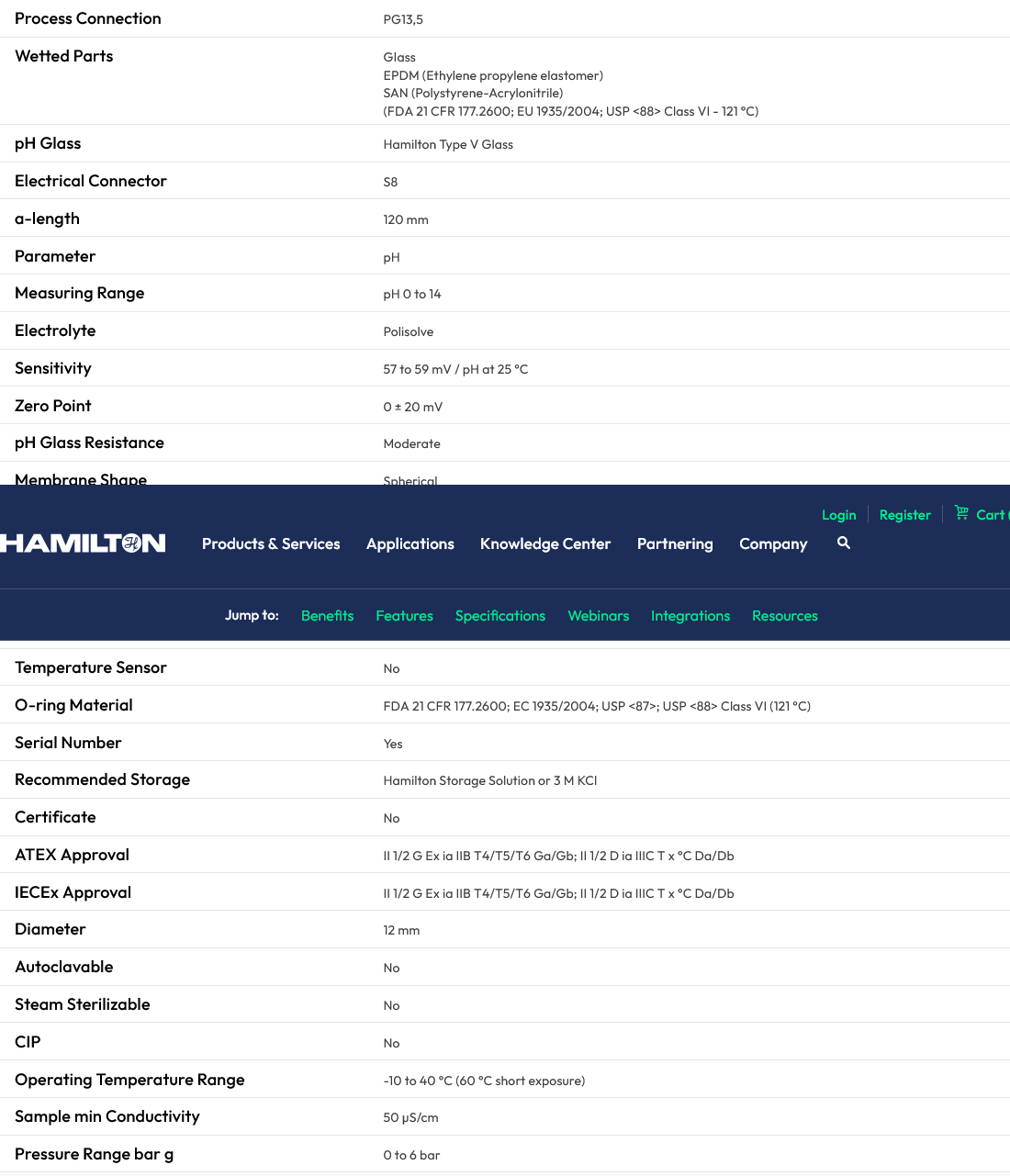The image size is (1010, 1176).
Task: Click the '0 ± 20 mV' zero point value
Action: tap(413, 407)
